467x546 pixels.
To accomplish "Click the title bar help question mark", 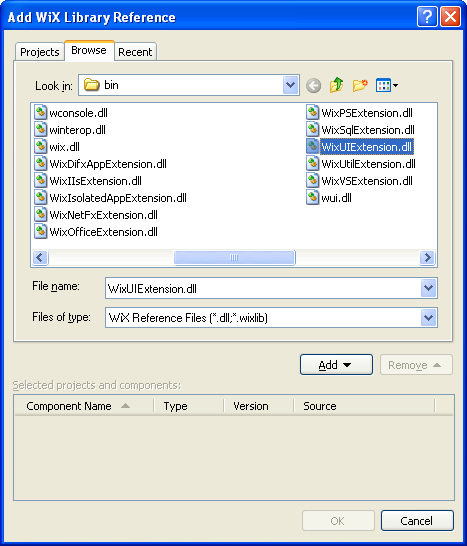I will (x=427, y=16).
